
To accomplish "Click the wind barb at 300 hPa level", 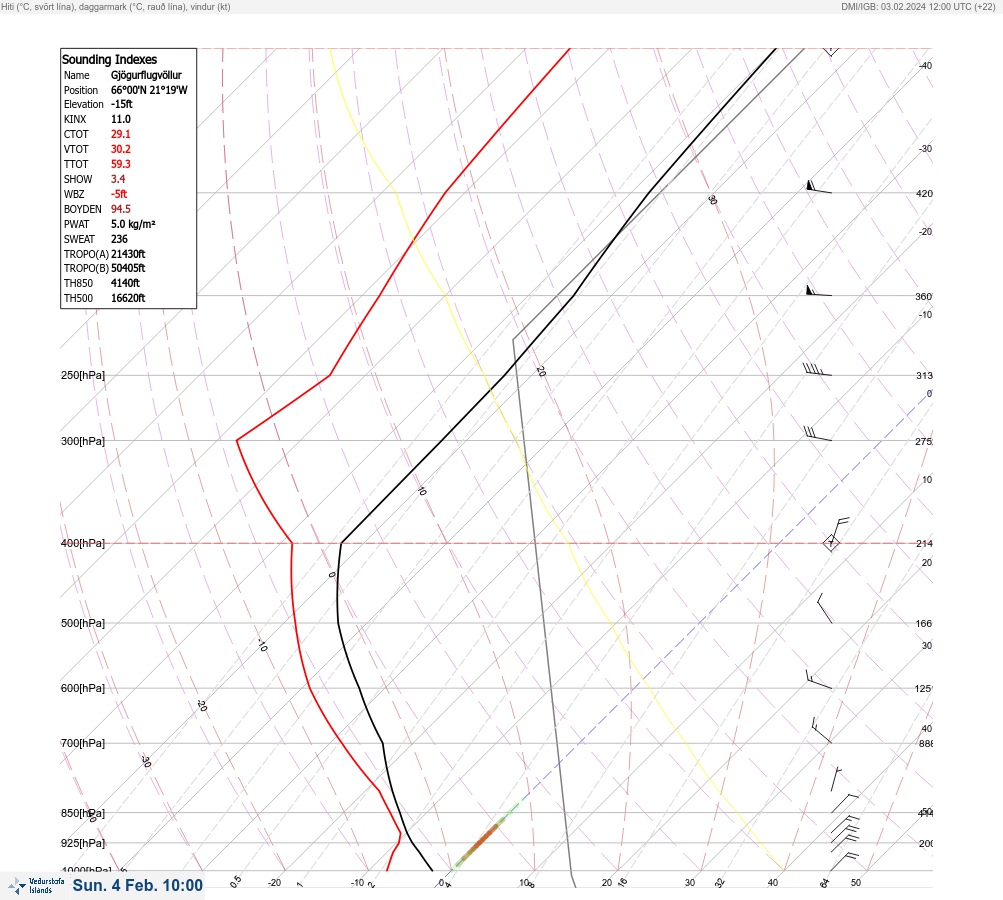I will (817, 434).
